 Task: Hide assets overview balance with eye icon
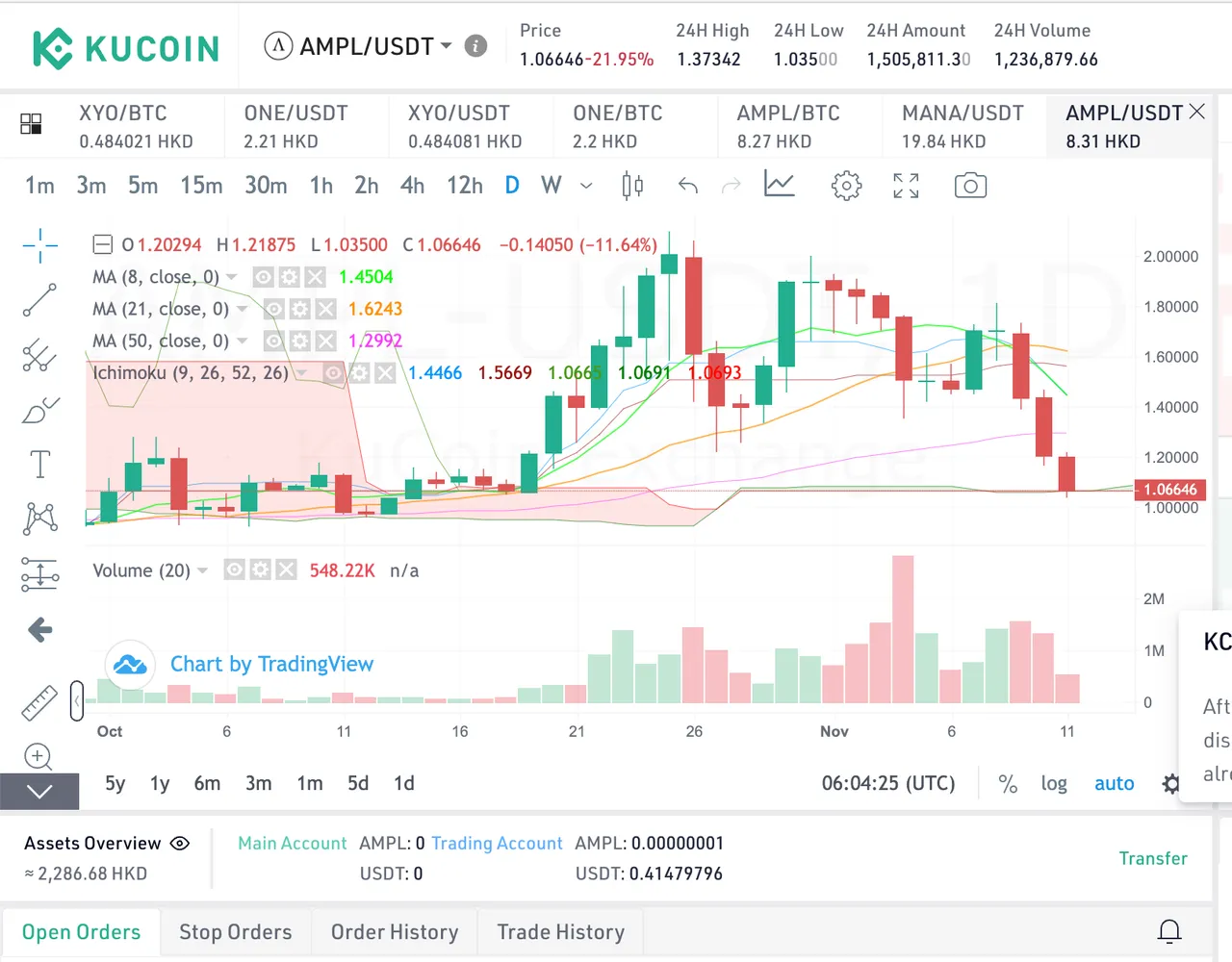tap(180, 844)
